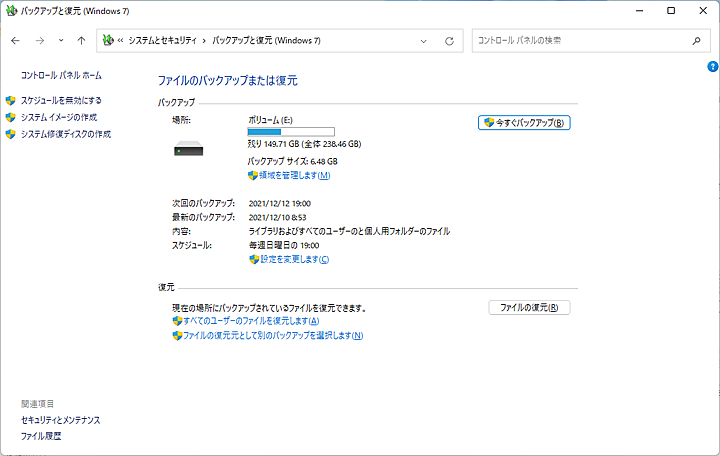This screenshot has width=720, height=456.
Task: Expand the address bar history dropdown
Action: pyautogui.click(x=423, y=41)
